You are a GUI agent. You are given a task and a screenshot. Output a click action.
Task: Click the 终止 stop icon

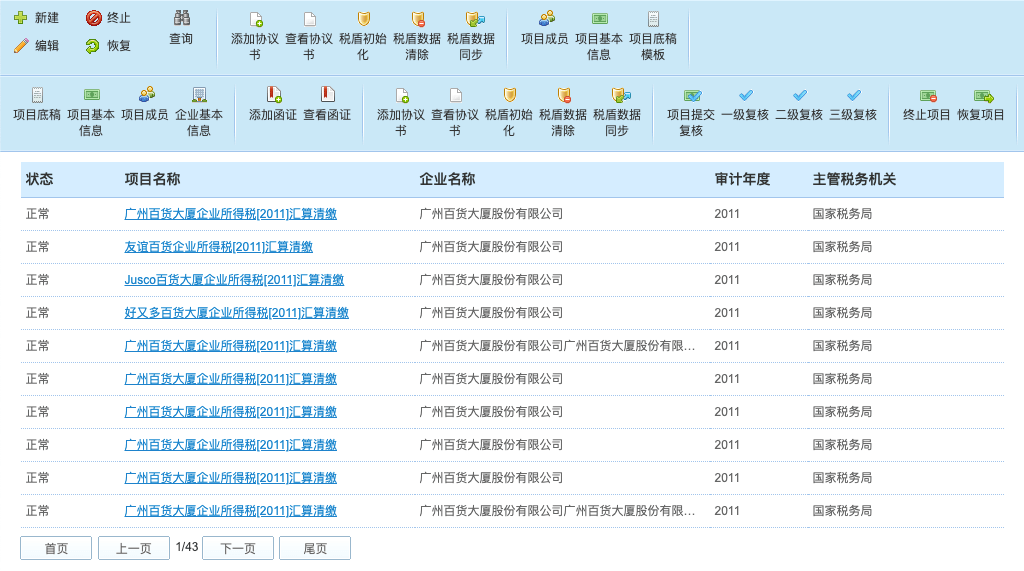point(93,18)
